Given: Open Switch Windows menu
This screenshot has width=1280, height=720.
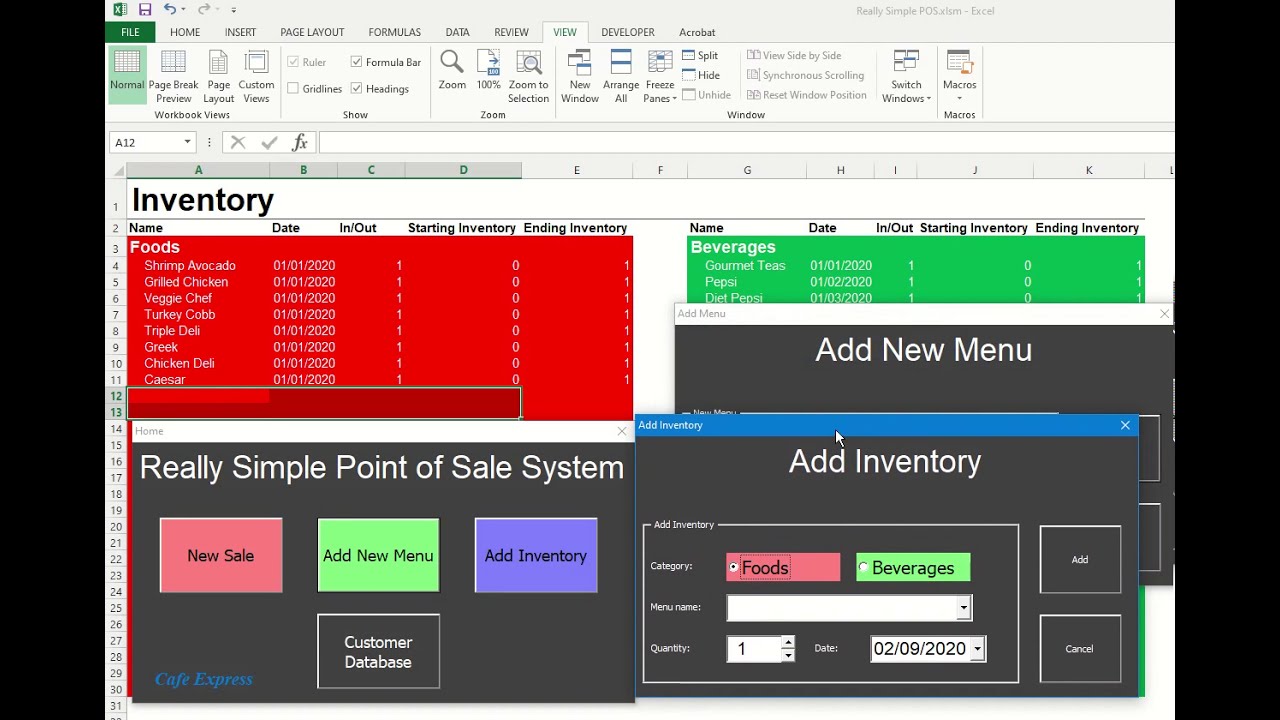Looking at the screenshot, I should (906, 76).
